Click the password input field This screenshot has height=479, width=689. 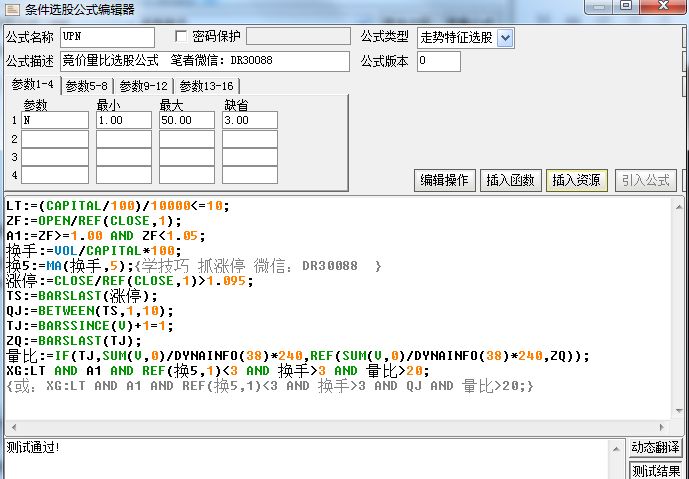coord(298,36)
